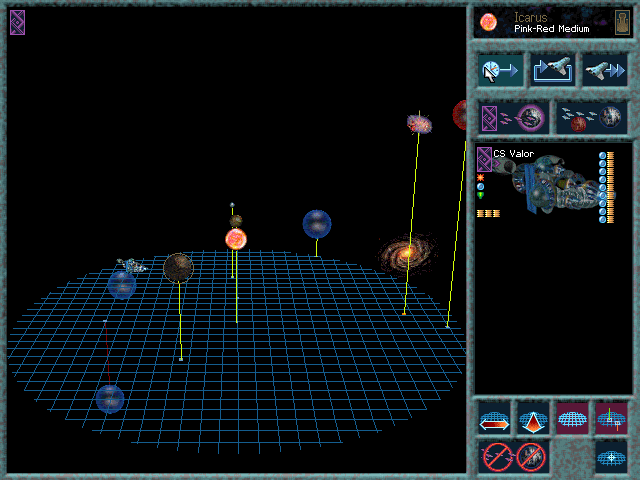Click the center grid crosshair button
This screenshot has width=640, height=480.
(611, 457)
